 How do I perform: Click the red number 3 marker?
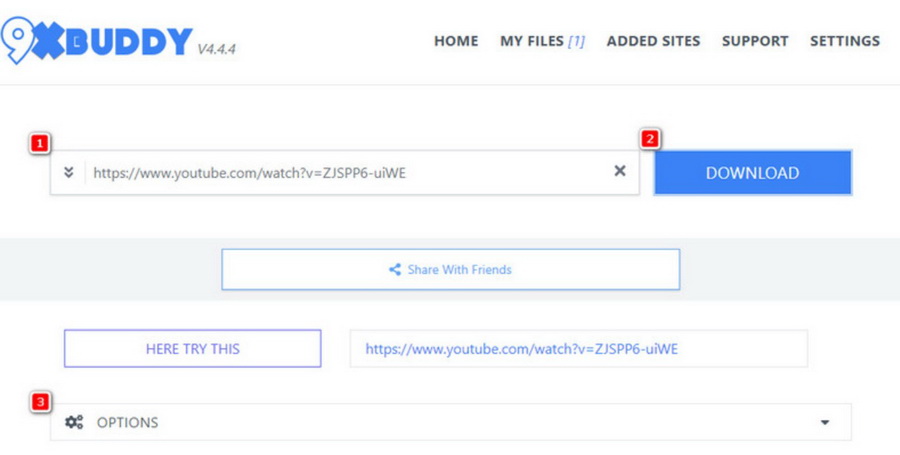coord(40,402)
